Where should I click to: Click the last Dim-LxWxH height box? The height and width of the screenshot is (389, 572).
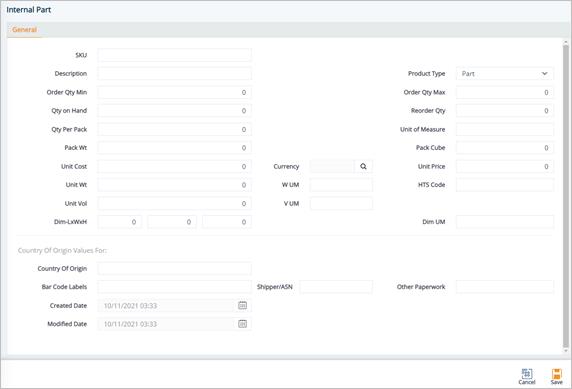227,222
